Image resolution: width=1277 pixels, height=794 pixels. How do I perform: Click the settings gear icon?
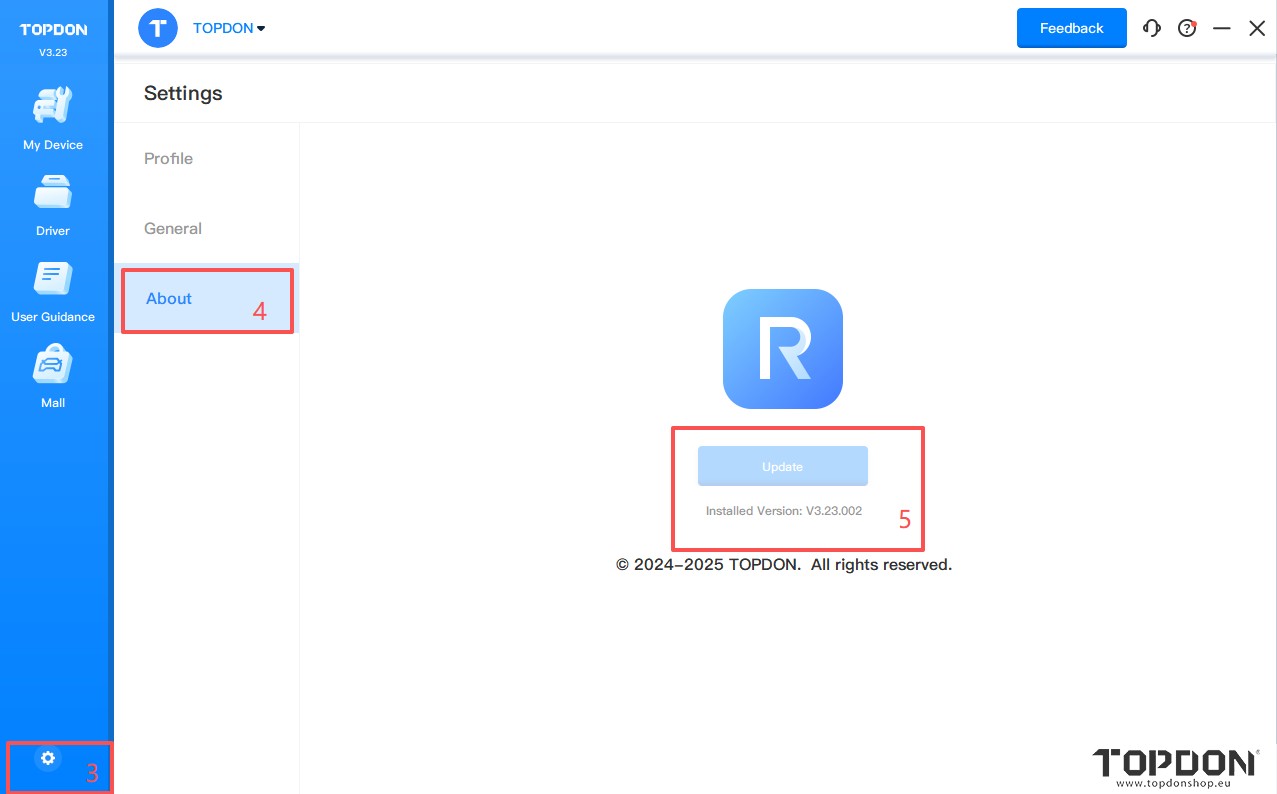pyautogui.click(x=47, y=758)
